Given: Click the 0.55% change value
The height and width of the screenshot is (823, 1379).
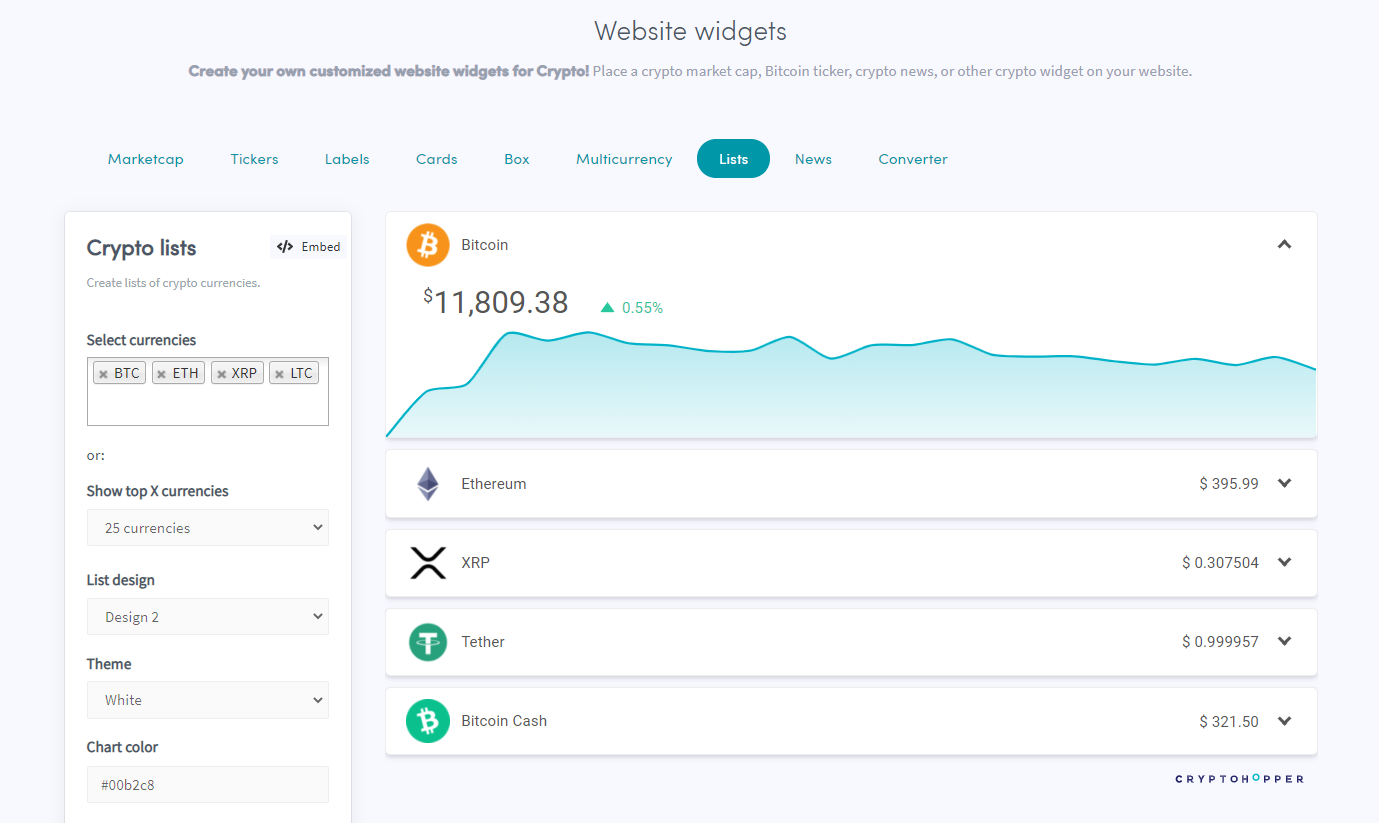Looking at the screenshot, I should coord(642,308).
